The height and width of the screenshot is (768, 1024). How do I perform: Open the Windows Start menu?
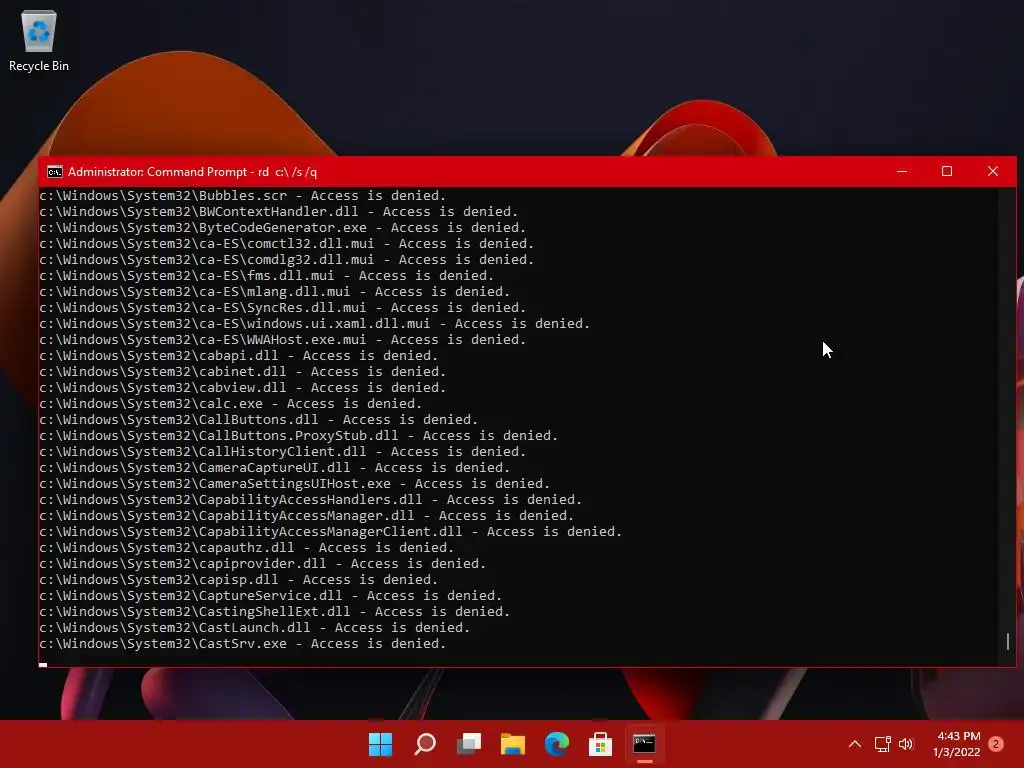click(x=380, y=744)
